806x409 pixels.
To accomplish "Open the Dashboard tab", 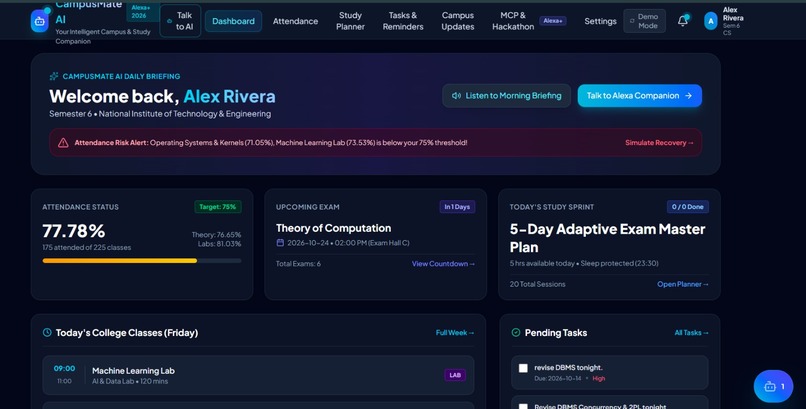I will tap(233, 21).
